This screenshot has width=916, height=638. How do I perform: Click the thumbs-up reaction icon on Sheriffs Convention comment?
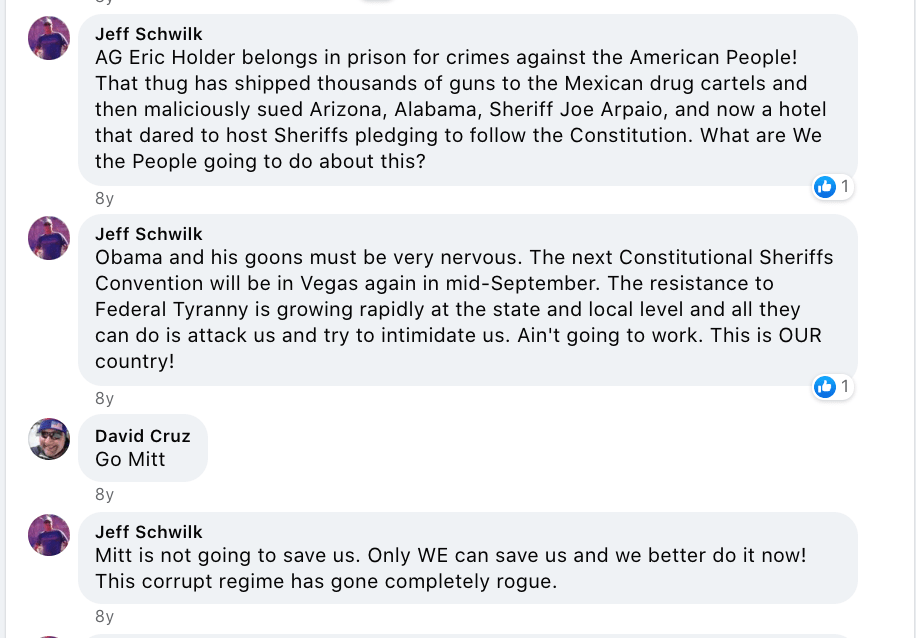(825, 387)
